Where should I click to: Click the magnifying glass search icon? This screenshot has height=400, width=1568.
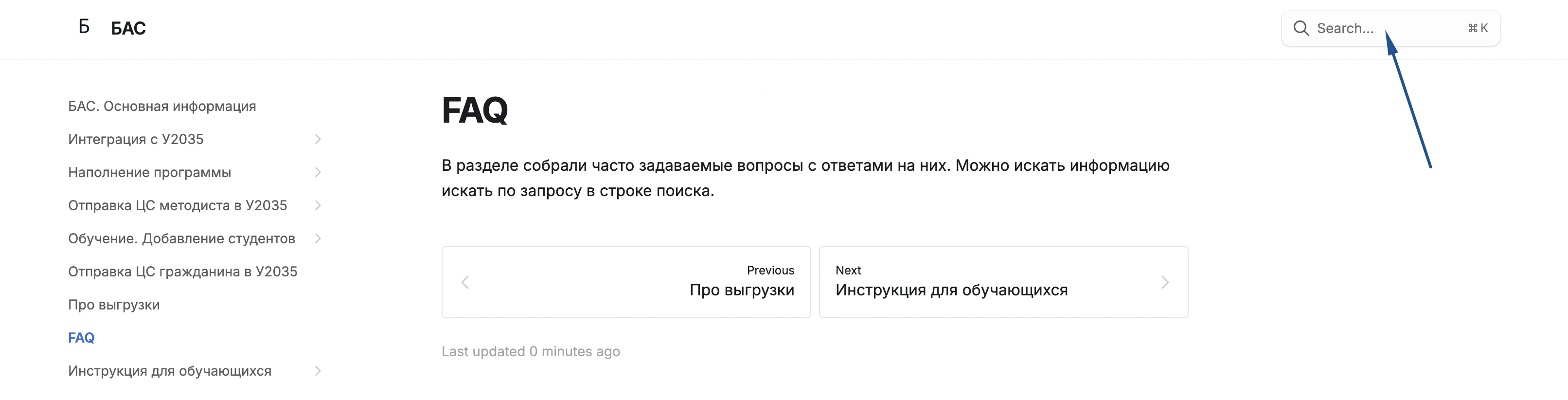coord(1301,28)
